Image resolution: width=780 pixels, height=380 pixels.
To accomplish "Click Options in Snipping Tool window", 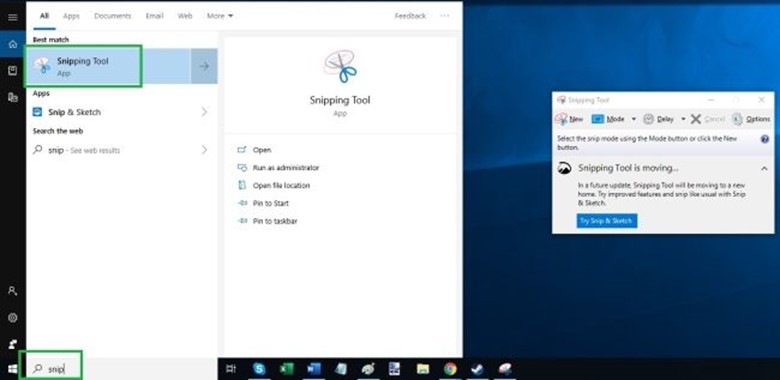I will tap(751, 119).
